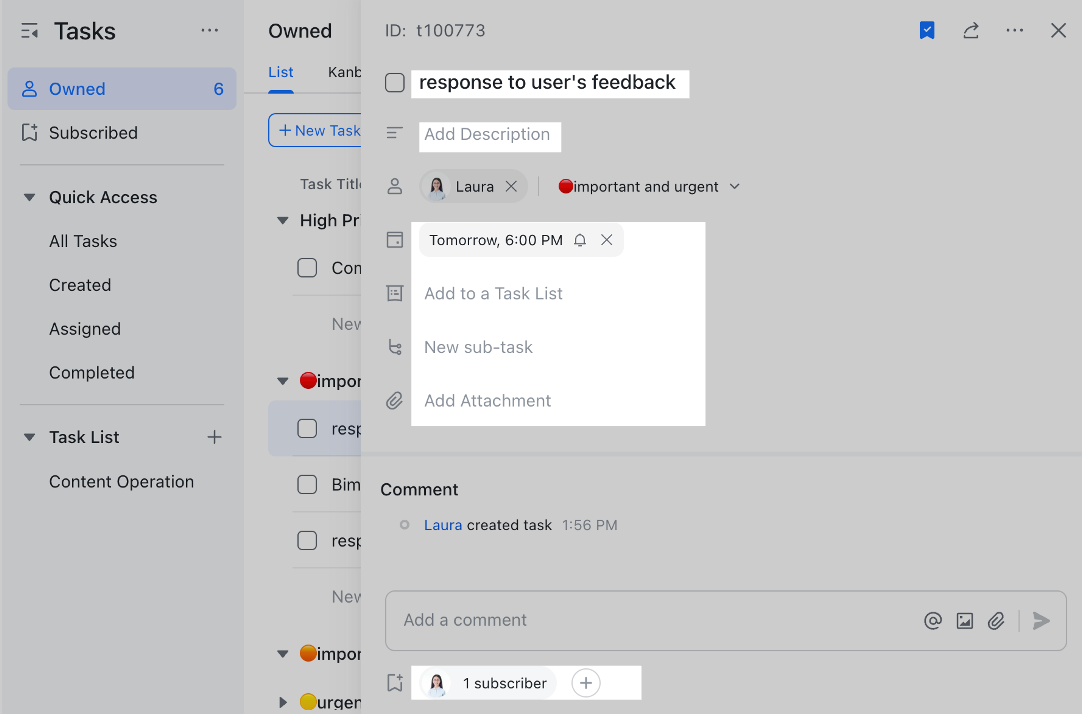Click the reminder bell on Tomorrow 6:00 PM
This screenshot has height=714, width=1082.
pos(580,240)
